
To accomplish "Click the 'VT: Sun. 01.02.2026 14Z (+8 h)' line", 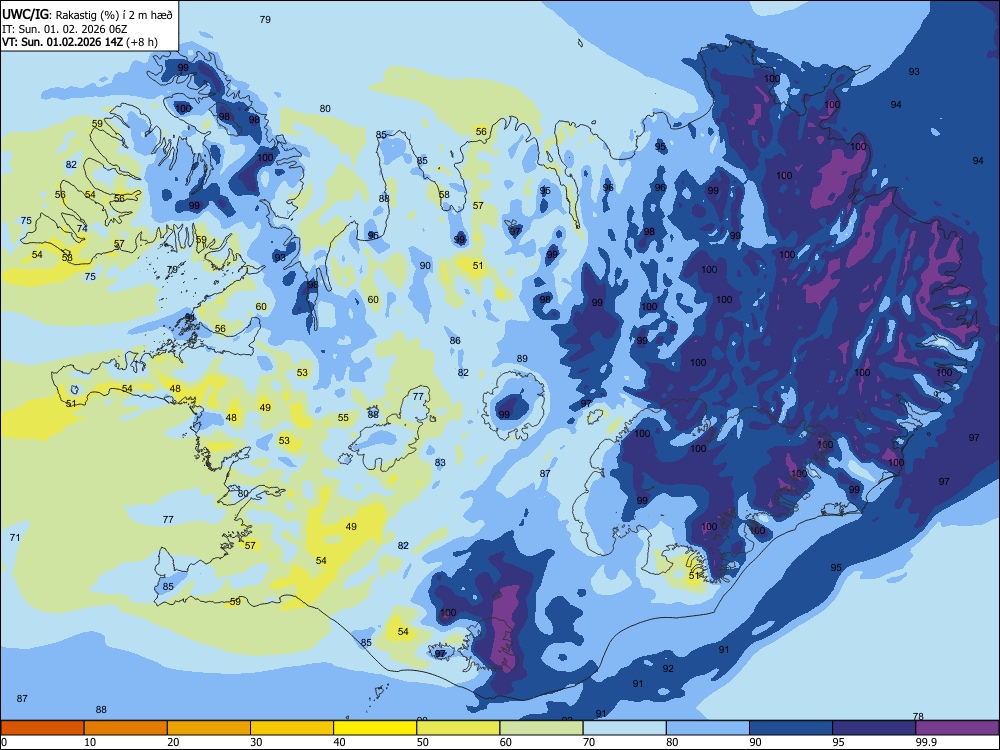I will coord(80,42).
